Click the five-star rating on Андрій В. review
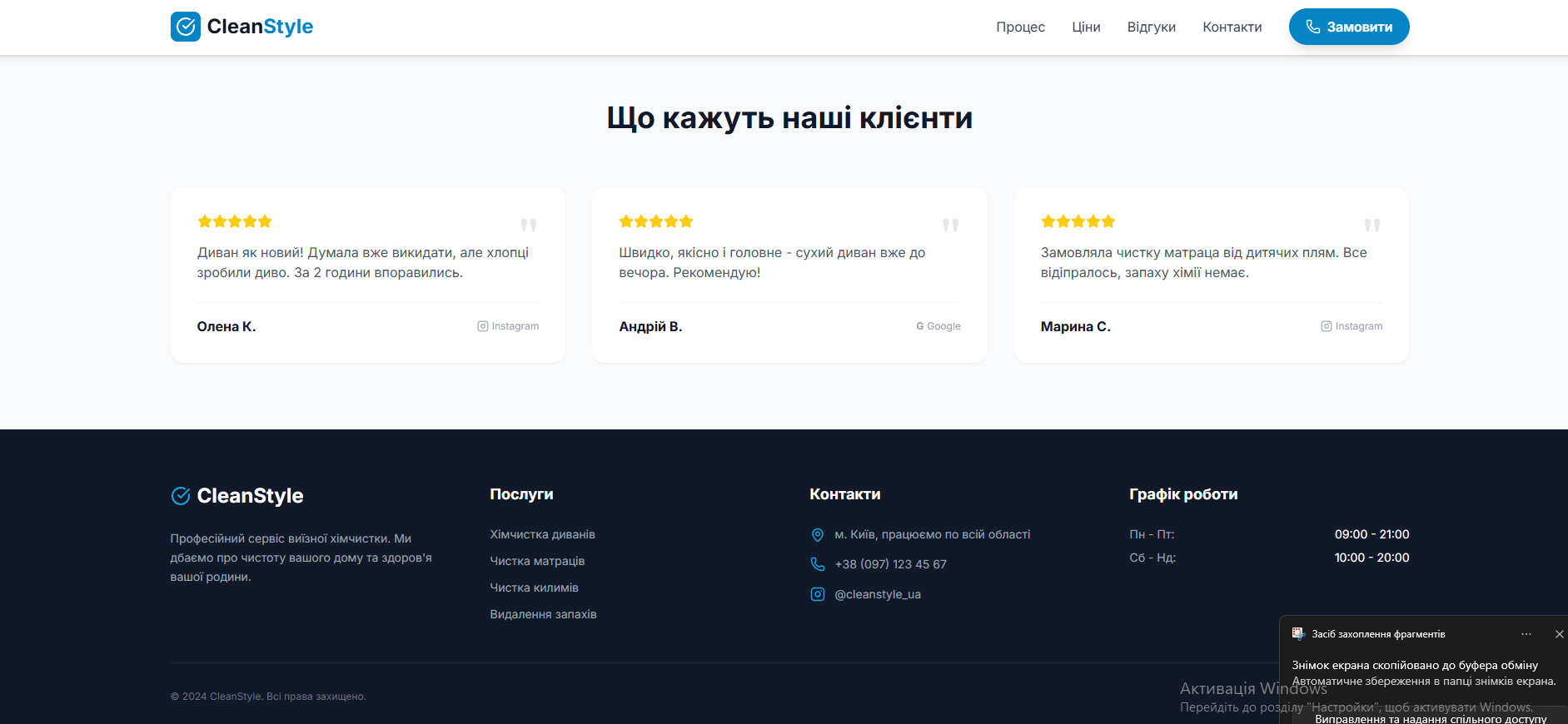This screenshot has width=1568, height=724. (656, 221)
